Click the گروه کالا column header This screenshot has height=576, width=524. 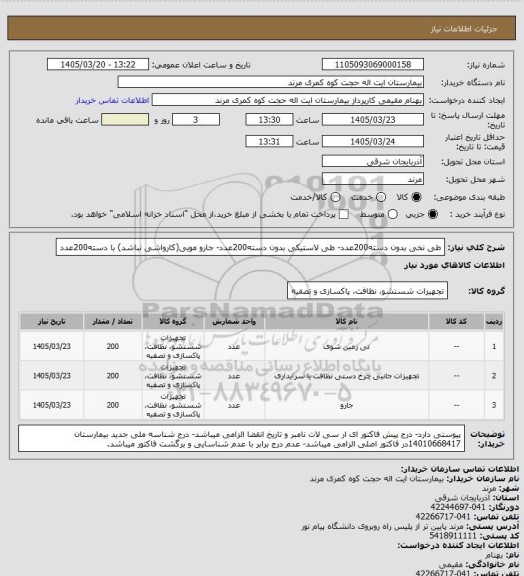[x=173, y=321]
